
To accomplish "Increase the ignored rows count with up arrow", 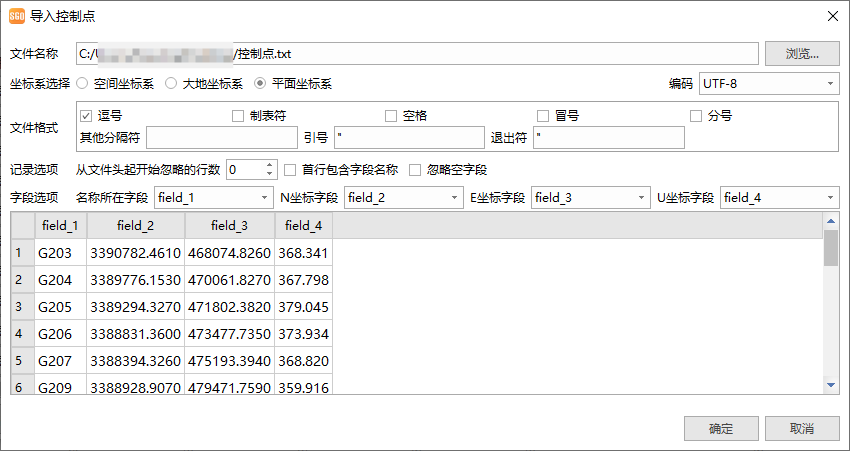I will click(269, 165).
